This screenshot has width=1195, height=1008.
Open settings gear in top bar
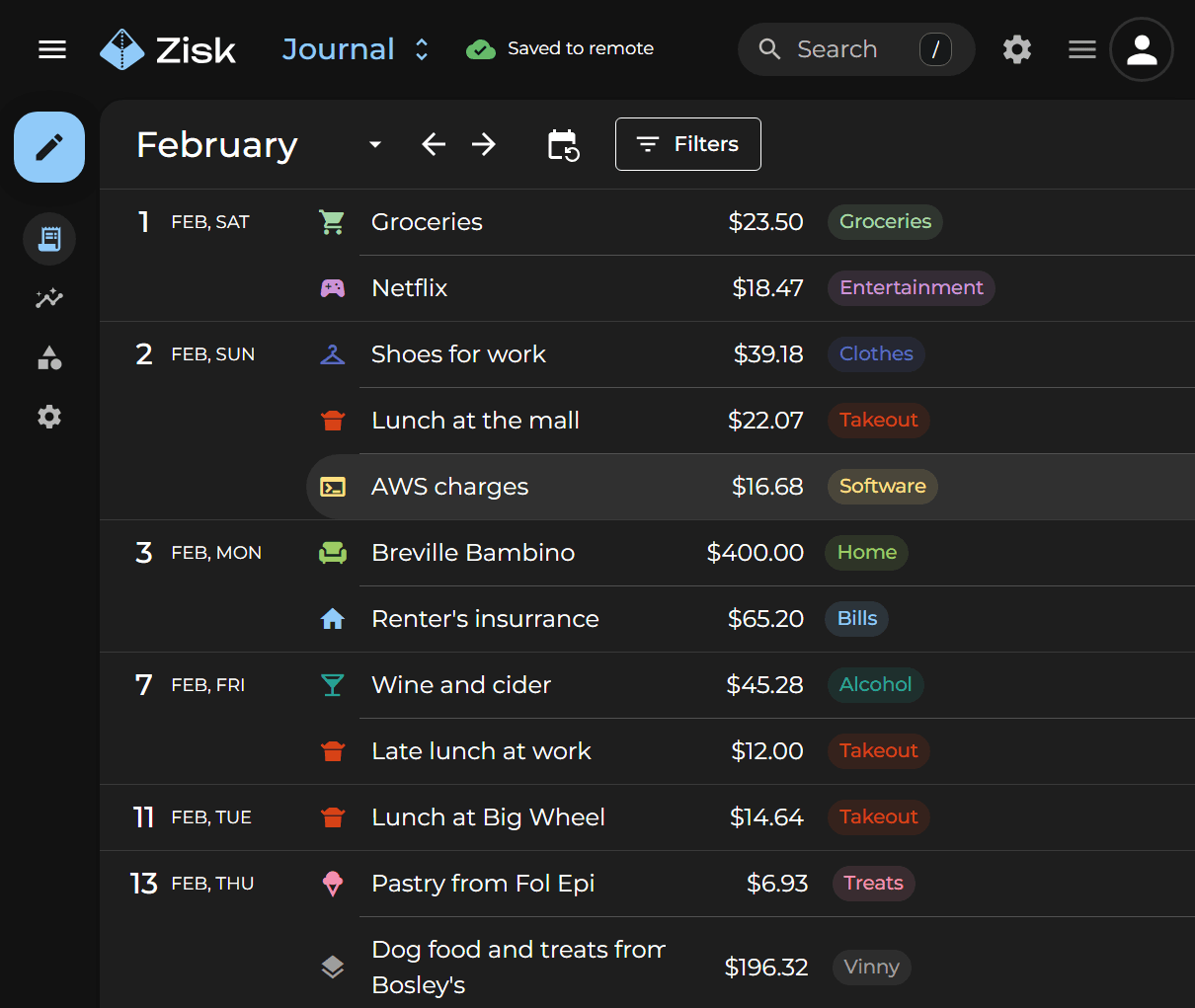pos(1017,49)
